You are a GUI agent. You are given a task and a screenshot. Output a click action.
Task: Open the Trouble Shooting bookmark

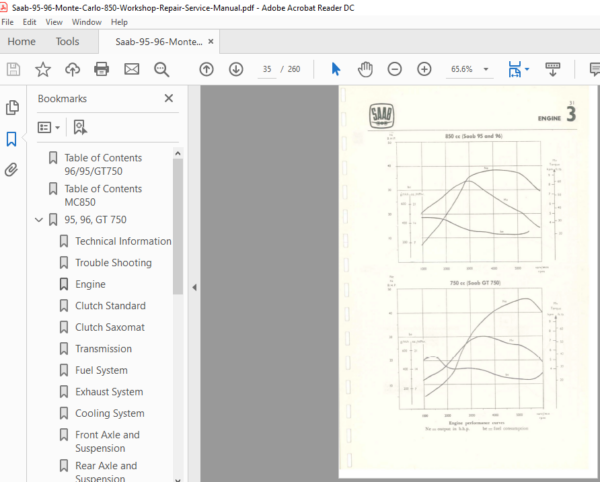coord(113,263)
